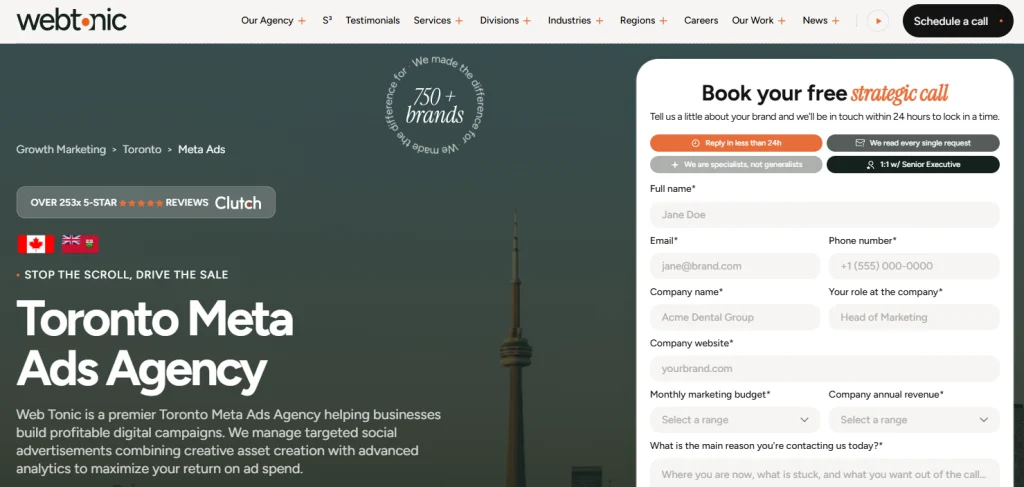Screen dimensions: 1024x487
Task: Click the person icon in Senior Executive badge
Action: (871, 165)
